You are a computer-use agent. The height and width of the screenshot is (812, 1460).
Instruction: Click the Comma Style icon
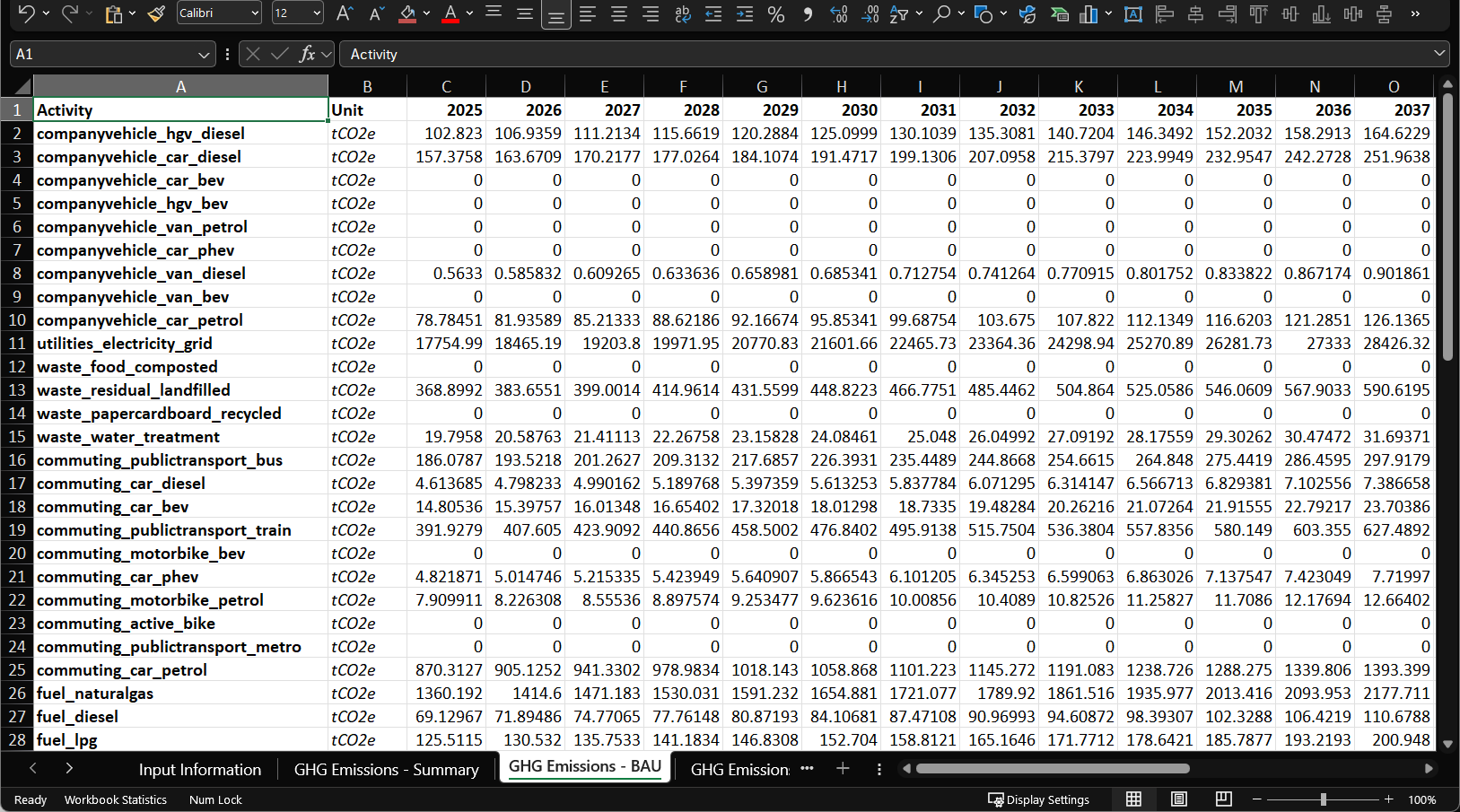808,13
